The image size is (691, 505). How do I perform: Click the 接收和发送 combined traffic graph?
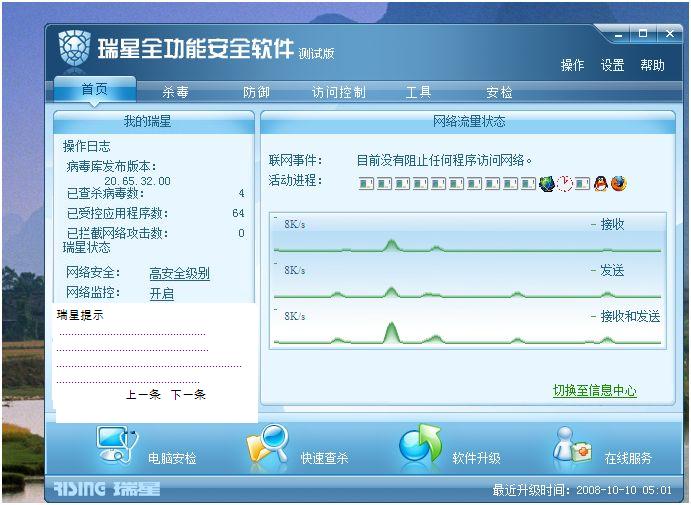pyautogui.click(x=468, y=327)
